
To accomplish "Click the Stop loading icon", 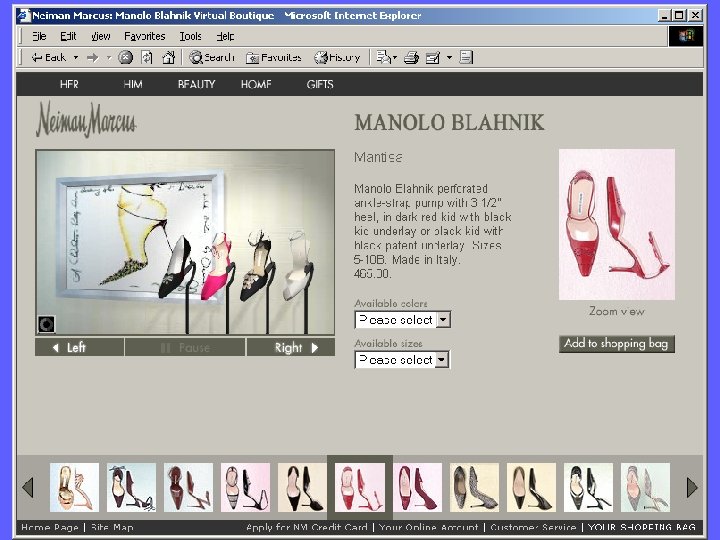I will [125, 57].
